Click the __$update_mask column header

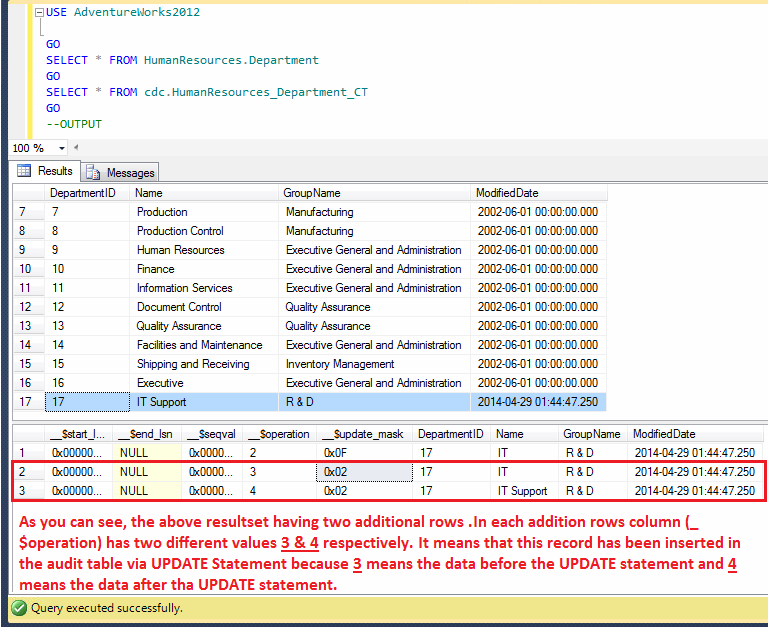click(362, 434)
